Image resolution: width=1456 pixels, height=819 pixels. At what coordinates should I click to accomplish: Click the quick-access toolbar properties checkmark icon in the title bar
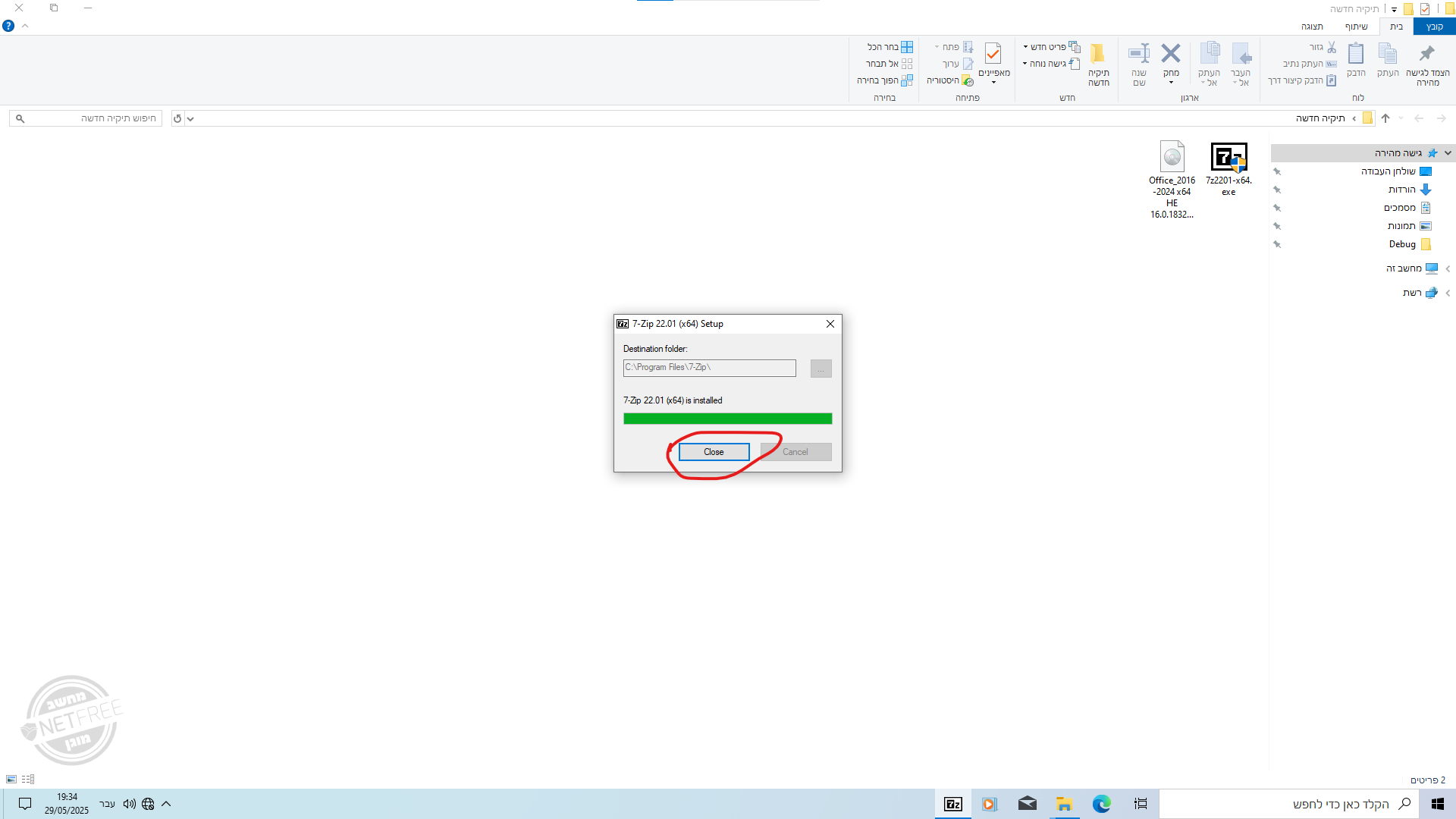click(x=1425, y=9)
